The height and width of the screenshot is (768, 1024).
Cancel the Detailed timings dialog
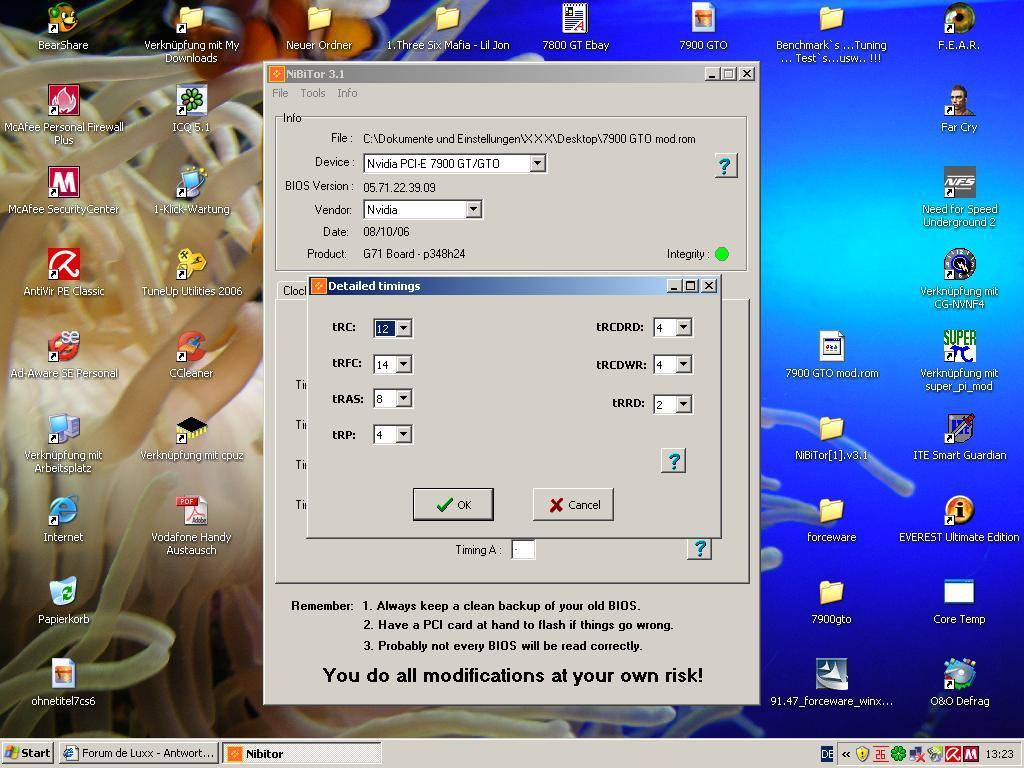click(x=573, y=504)
